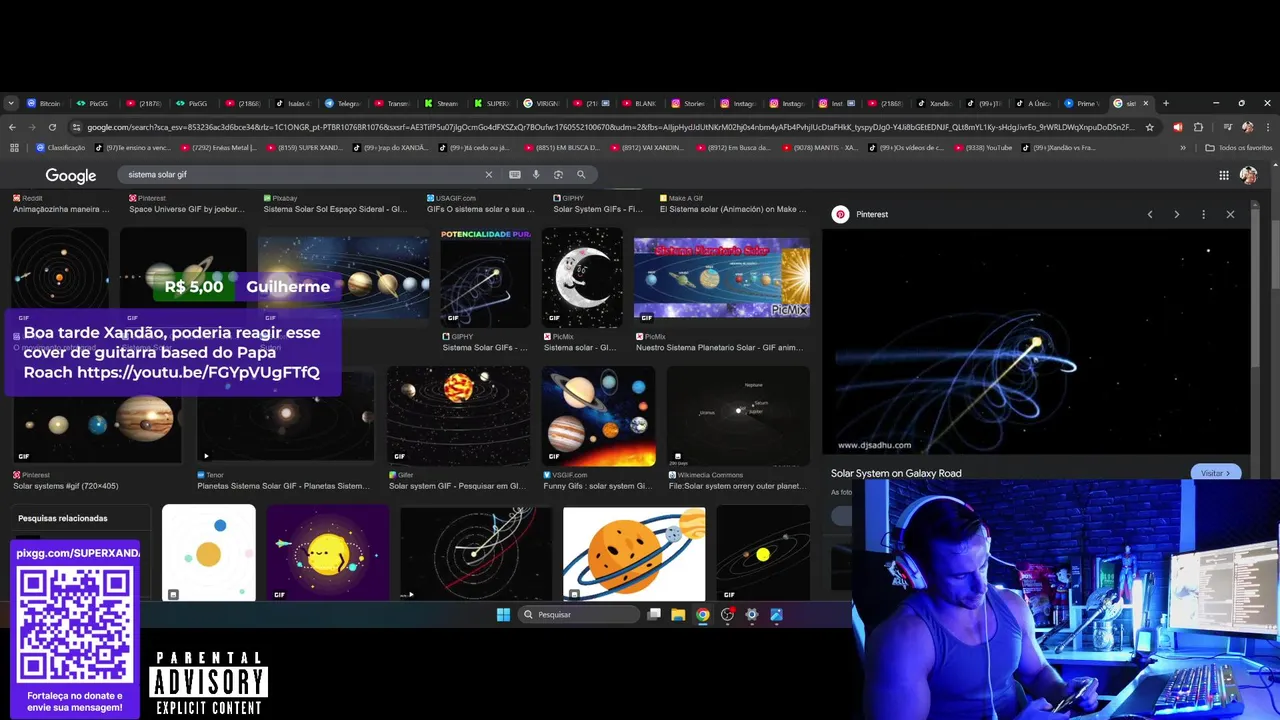Screen dimensions: 1280x720
Task: Open the Todos os favoritos folder
Action: (x=1238, y=148)
